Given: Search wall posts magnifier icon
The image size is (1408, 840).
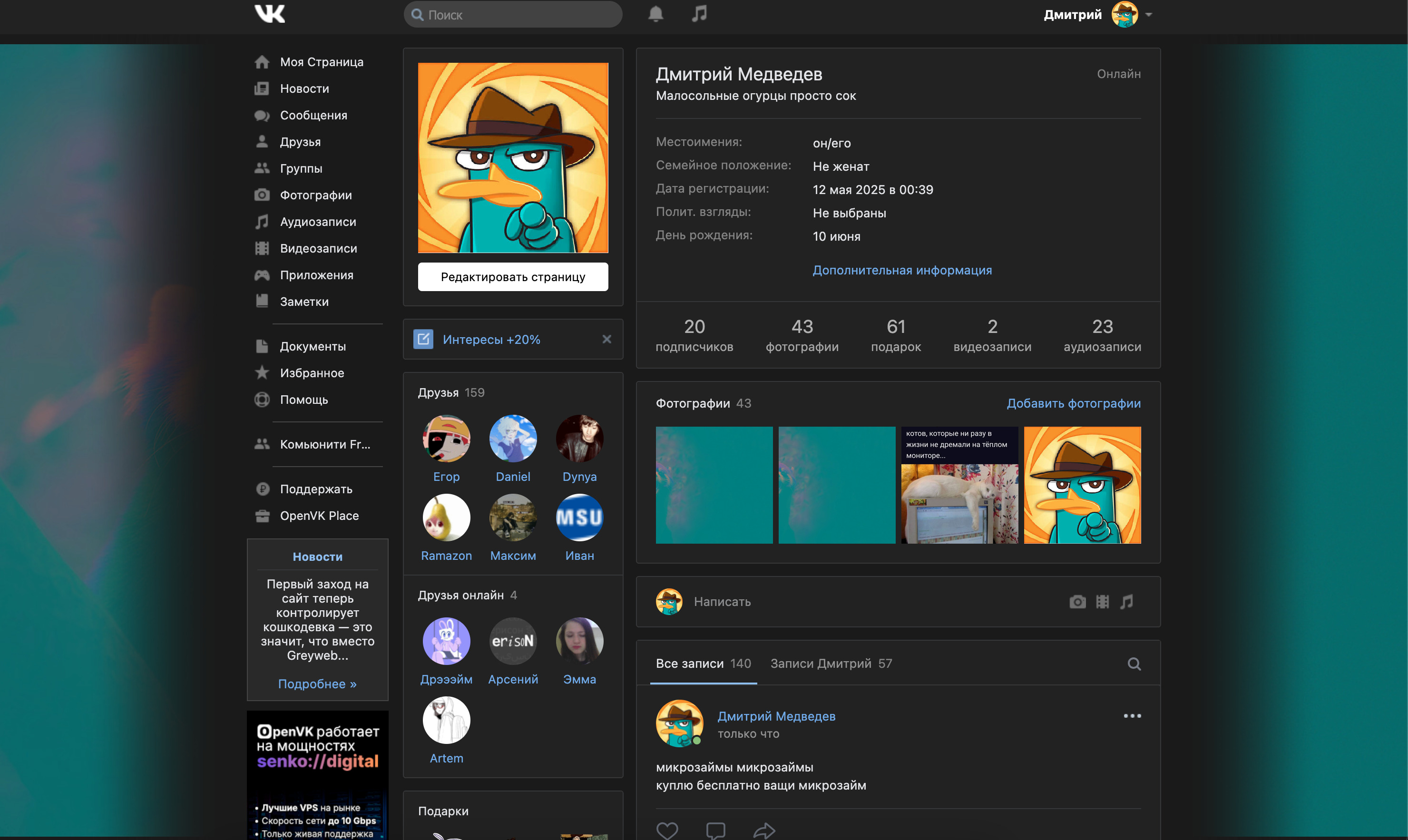Looking at the screenshot, I should pos(1134,664).
